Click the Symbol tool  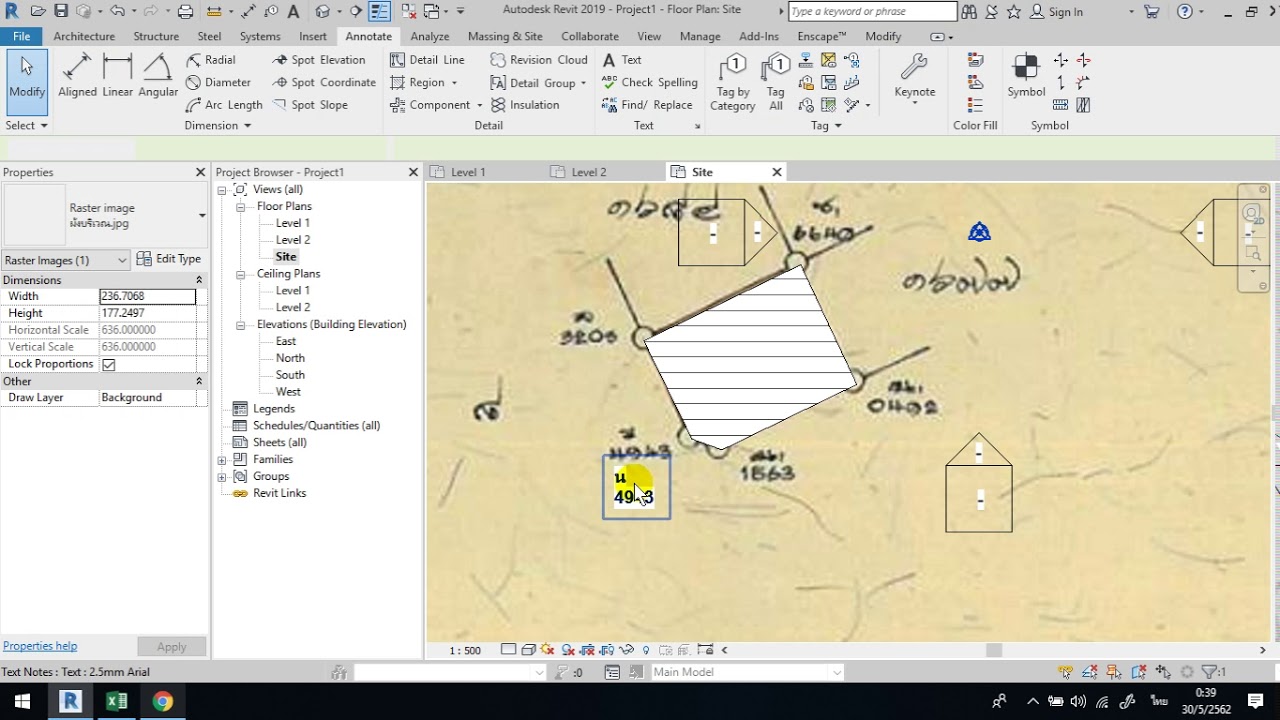pyautogui.click(x=1026, y=76)
